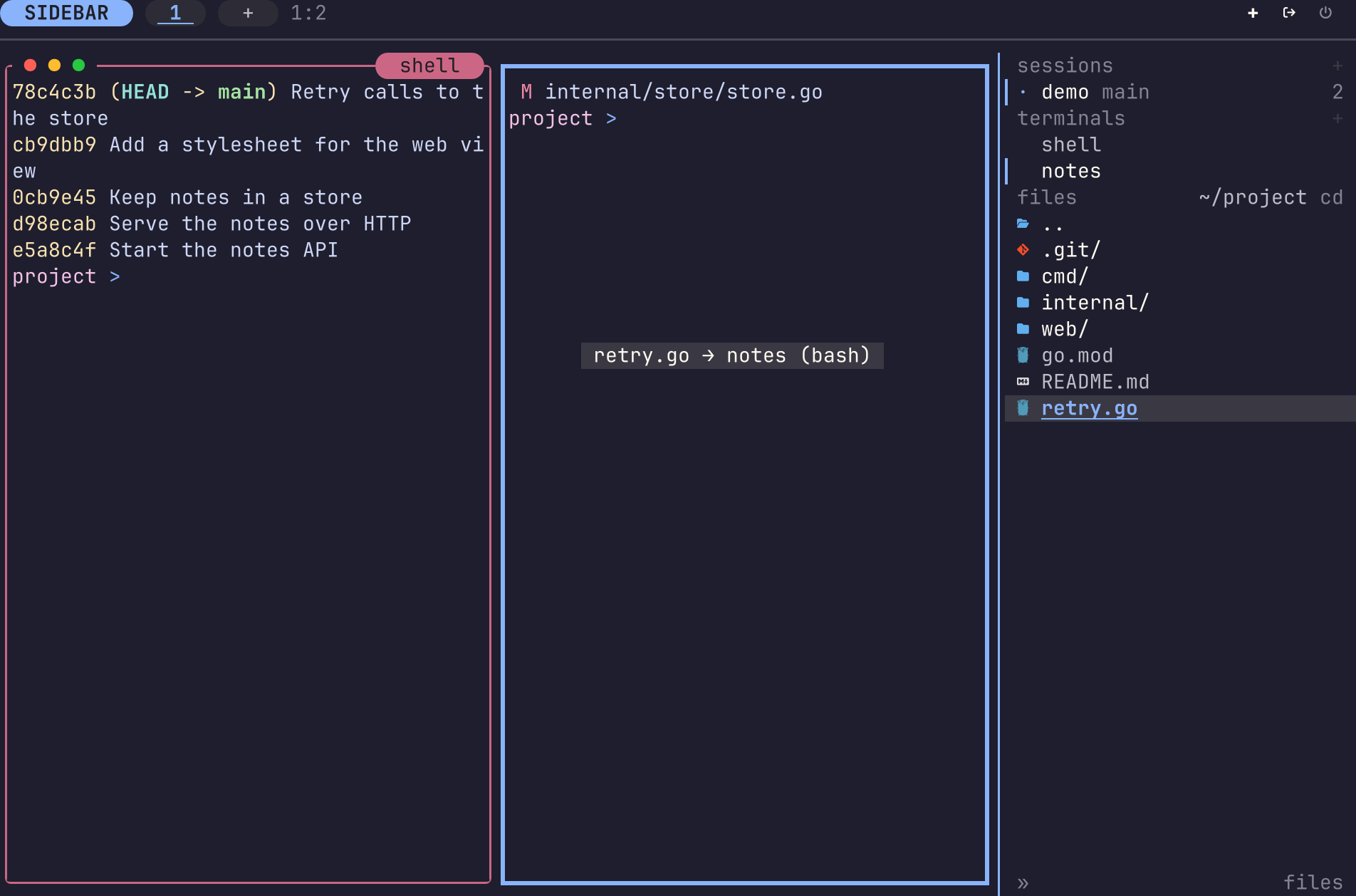Click the detach/exit arrow icon in top bar

pyautogui.click(x=1289, y=13)
